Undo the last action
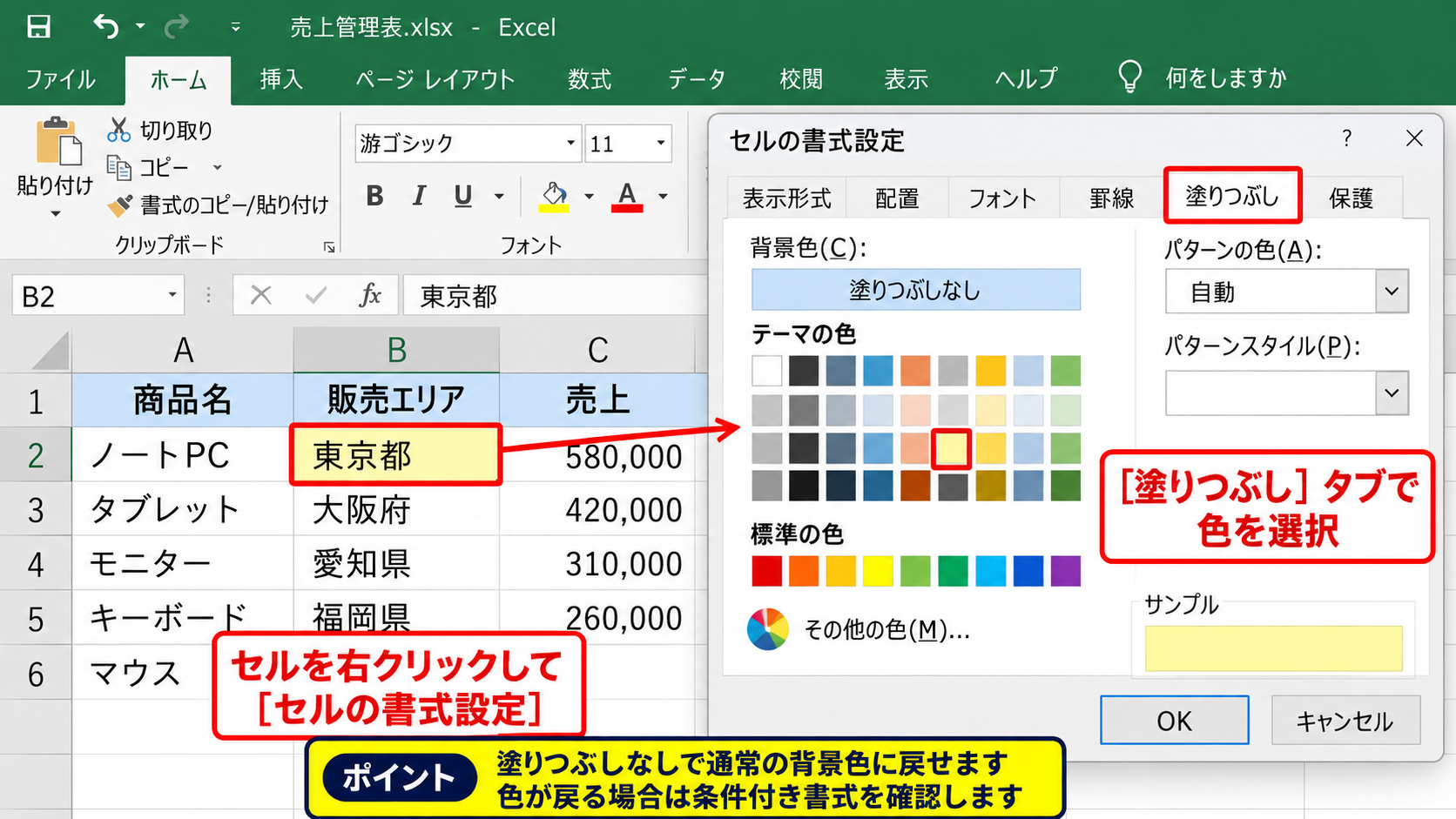This screenshot has width=1456, height=819. [x=106, y=27]
